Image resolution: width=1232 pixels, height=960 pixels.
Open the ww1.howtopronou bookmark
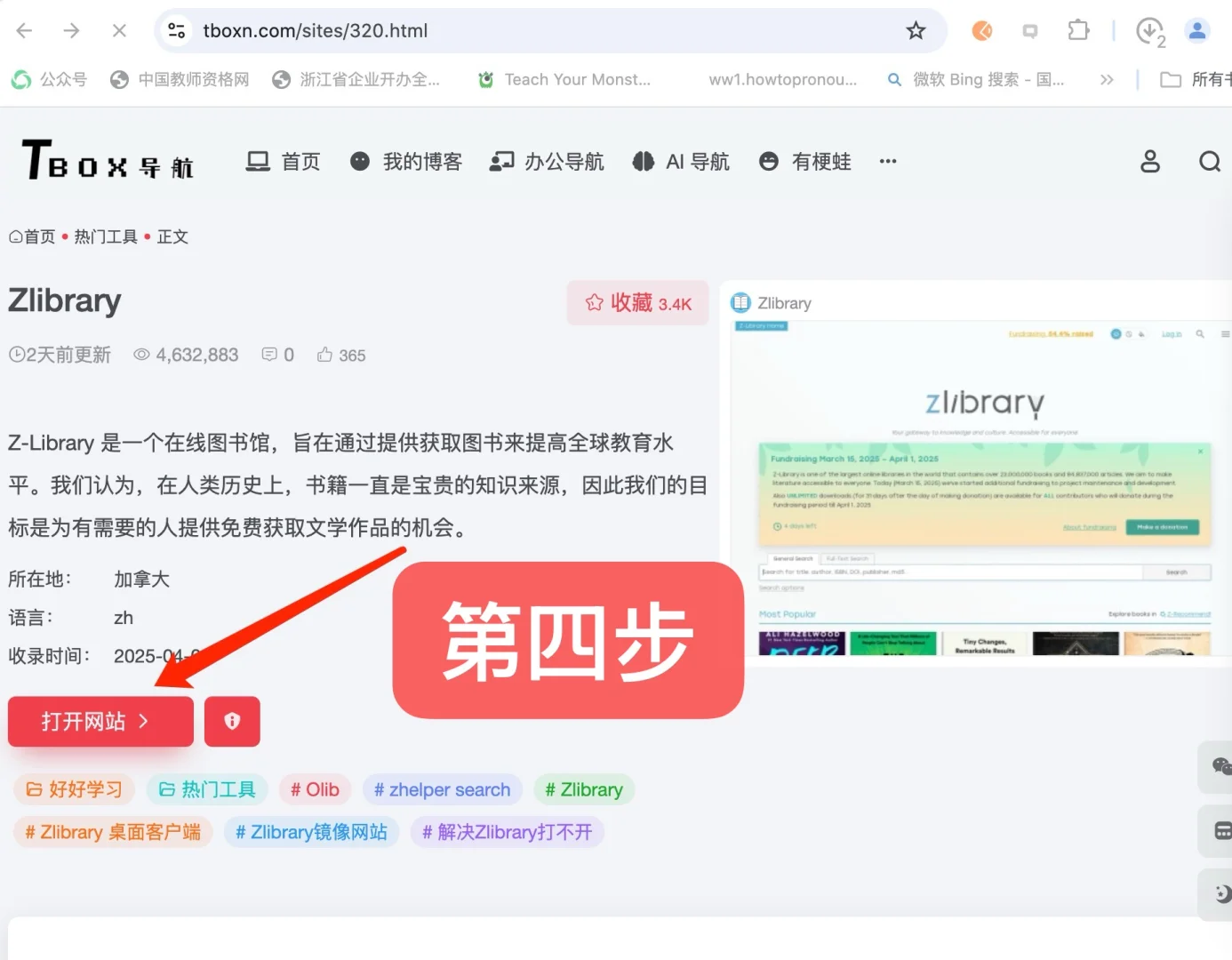tap(782, 80)
